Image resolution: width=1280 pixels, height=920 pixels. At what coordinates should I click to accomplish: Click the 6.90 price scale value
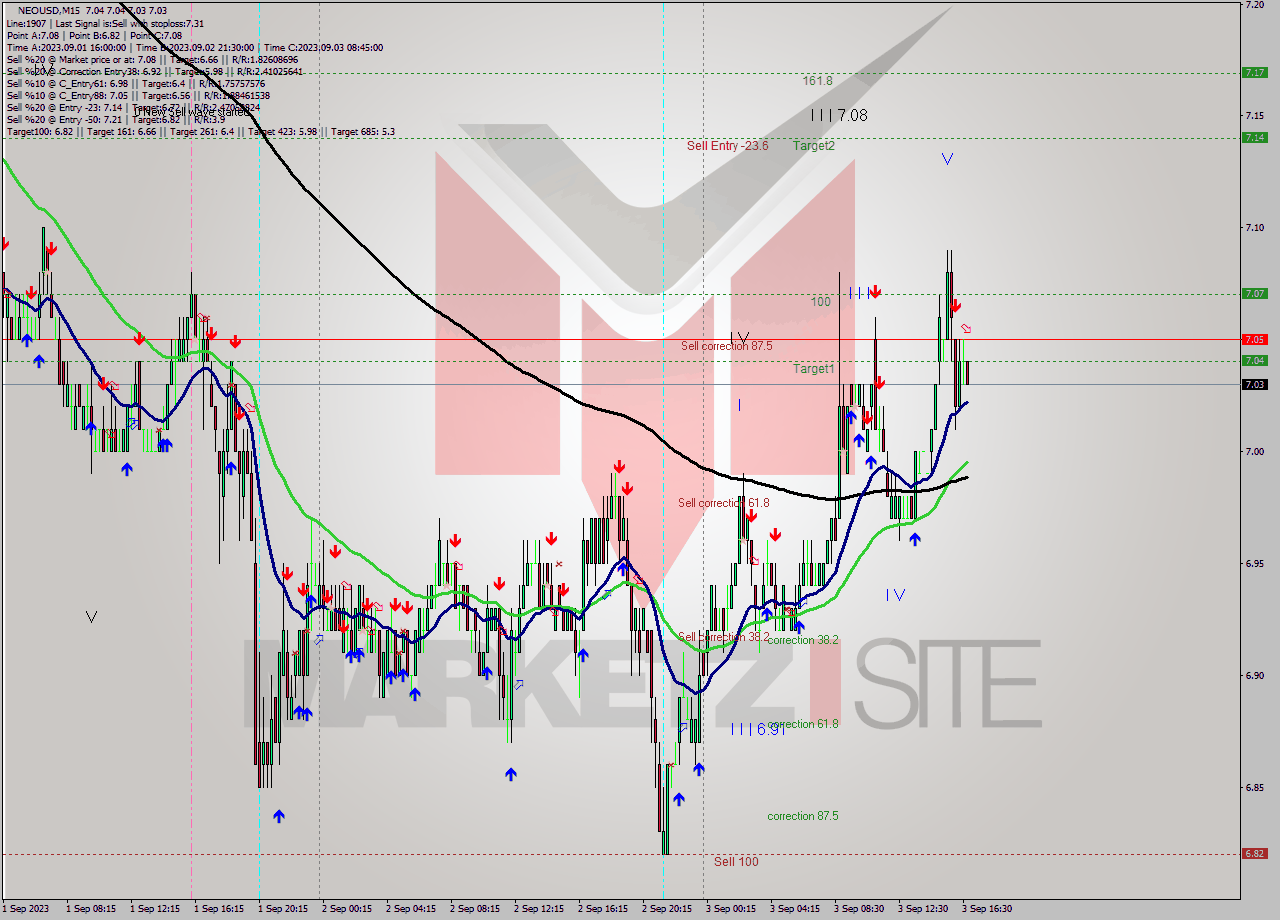point(1254,676)
